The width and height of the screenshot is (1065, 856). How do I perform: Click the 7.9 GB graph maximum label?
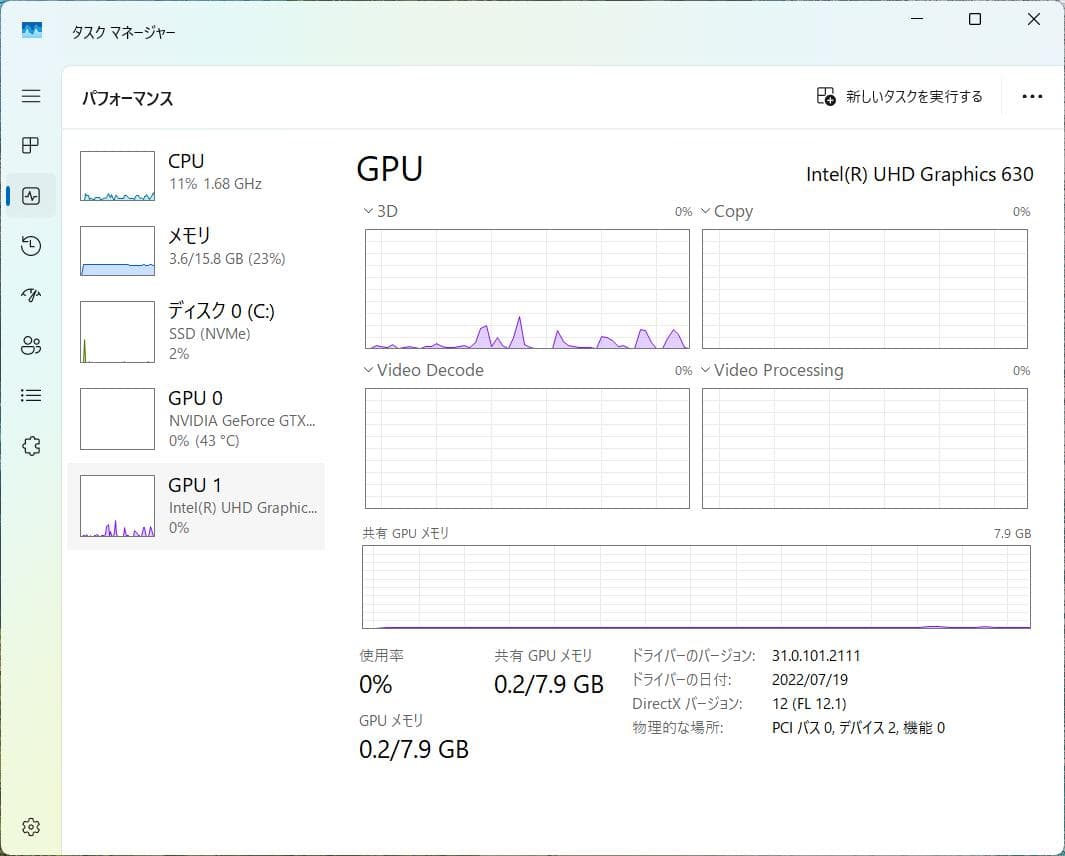point(1012,533)
